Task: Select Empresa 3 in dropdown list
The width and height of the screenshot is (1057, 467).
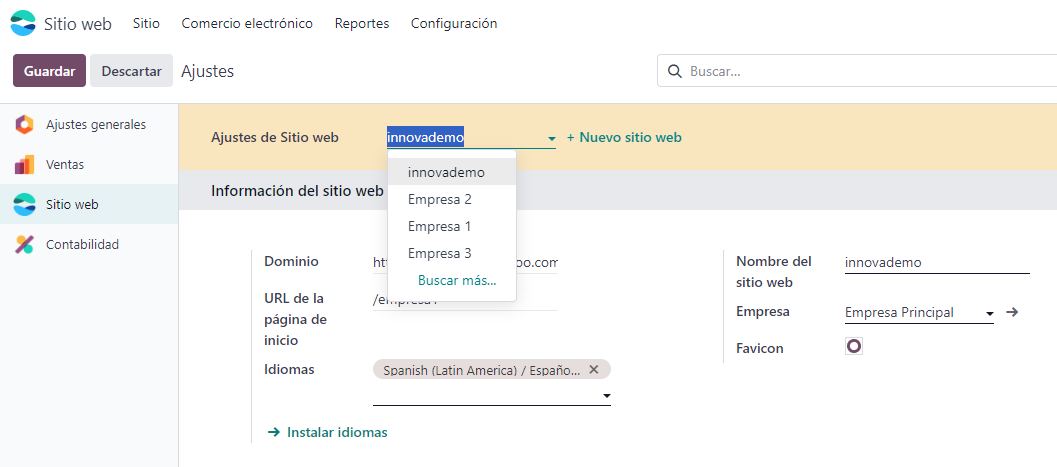Action: point(439,253)
